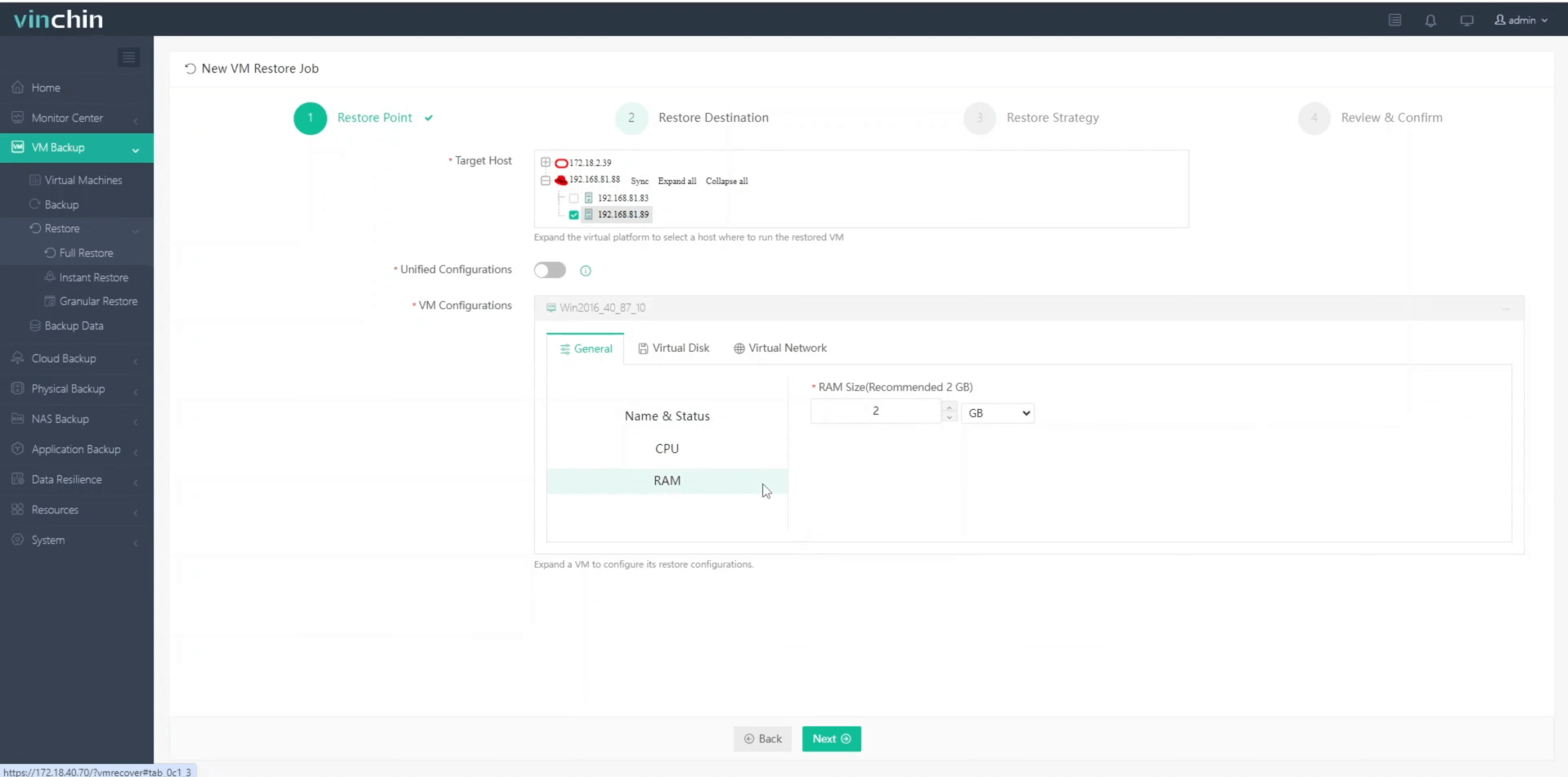The width and height of the screenshot is (1568, 777).
Task: Switch to the Virtual Disk tab
Action: (673, 348)
